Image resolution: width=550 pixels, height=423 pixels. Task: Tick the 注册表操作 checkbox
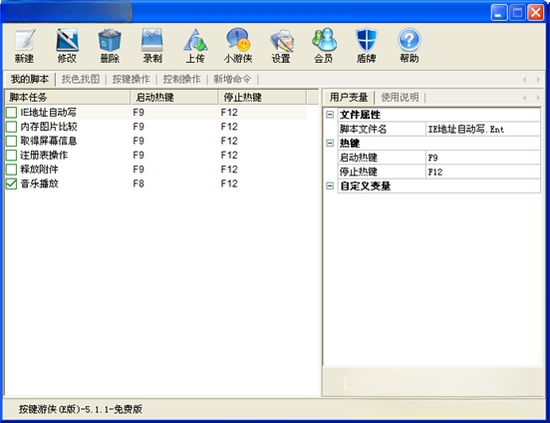click(x=12, y=155)
